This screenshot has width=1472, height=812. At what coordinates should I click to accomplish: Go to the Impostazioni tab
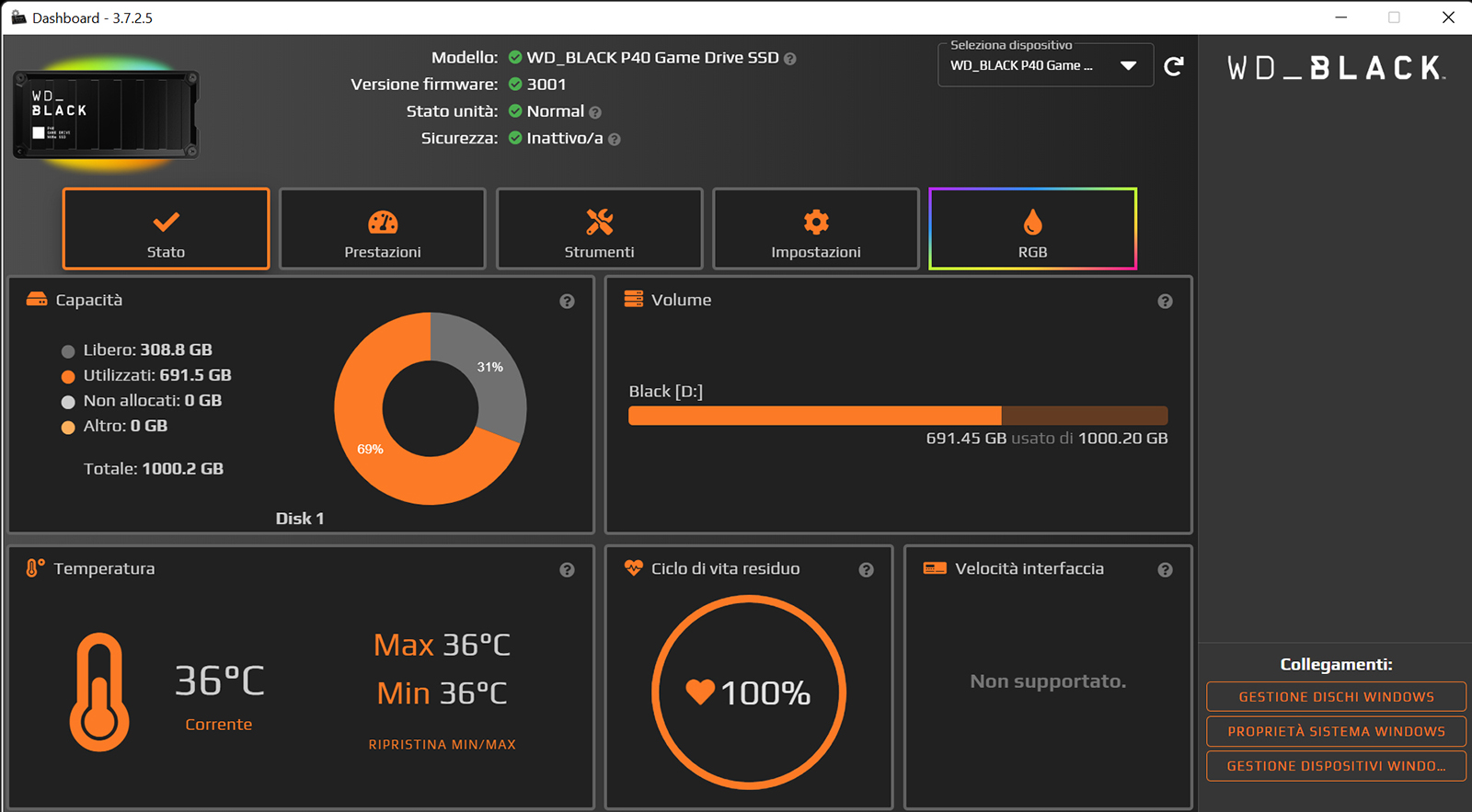click(816, 229)
